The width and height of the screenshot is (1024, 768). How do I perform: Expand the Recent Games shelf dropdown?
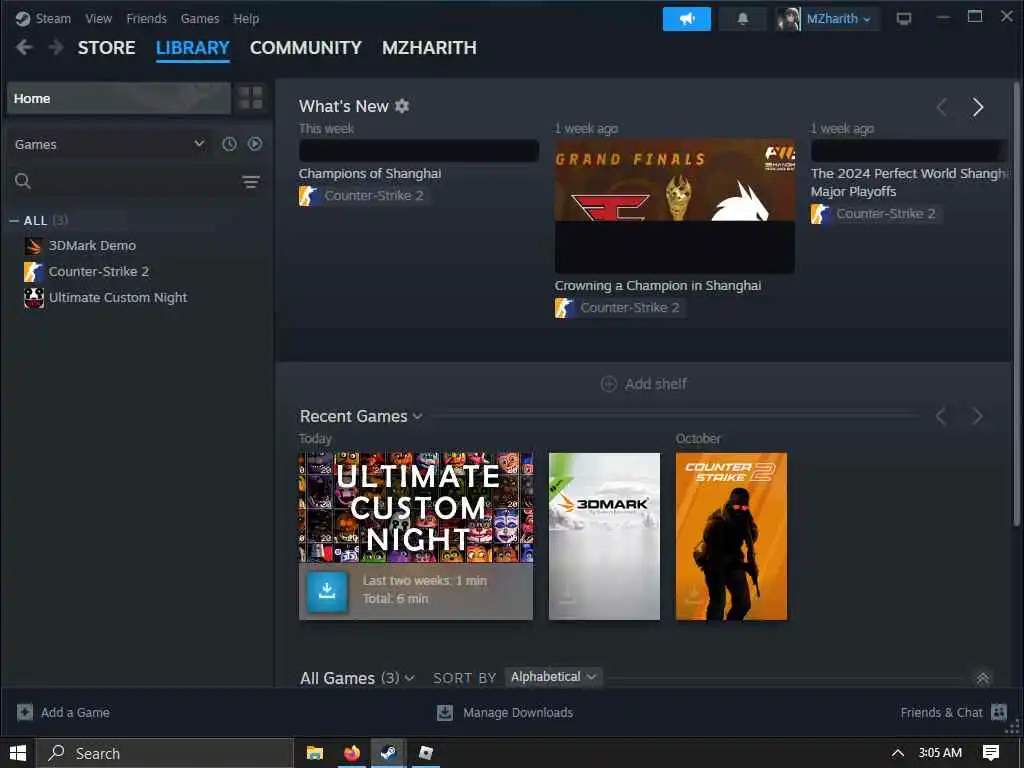click(418, 417)
